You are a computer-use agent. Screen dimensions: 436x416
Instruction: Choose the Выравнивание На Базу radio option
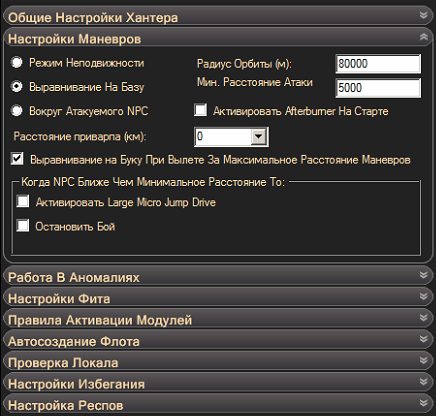(17, 86)
